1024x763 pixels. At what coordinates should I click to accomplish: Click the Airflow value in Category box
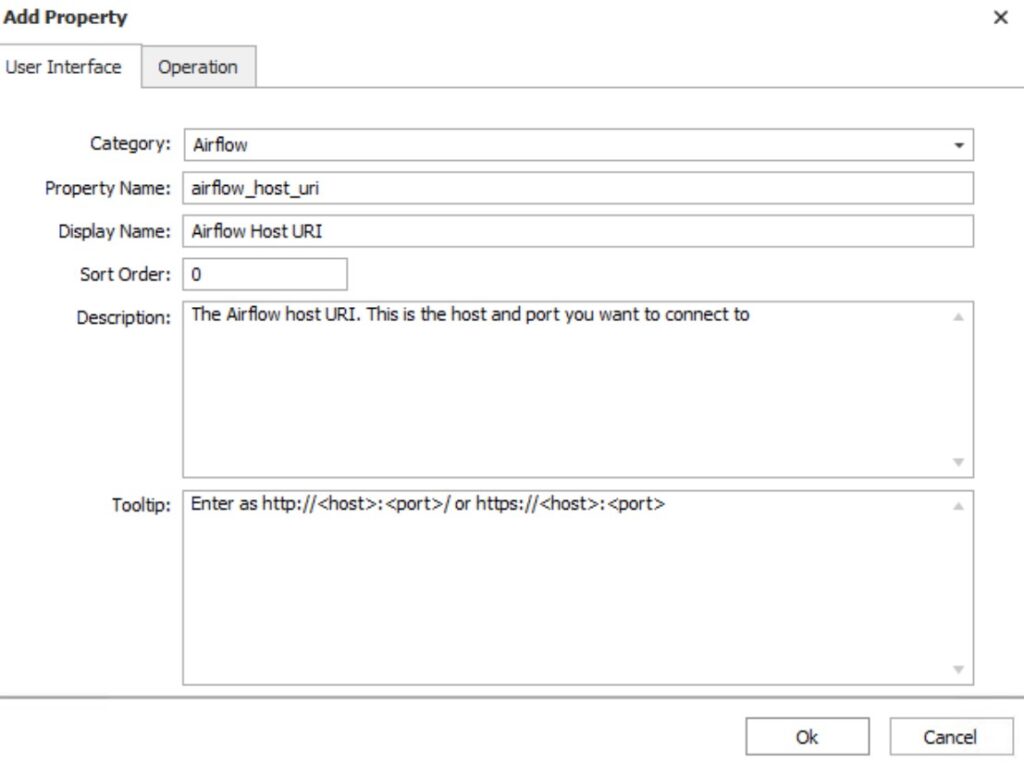tap(220, 145)
